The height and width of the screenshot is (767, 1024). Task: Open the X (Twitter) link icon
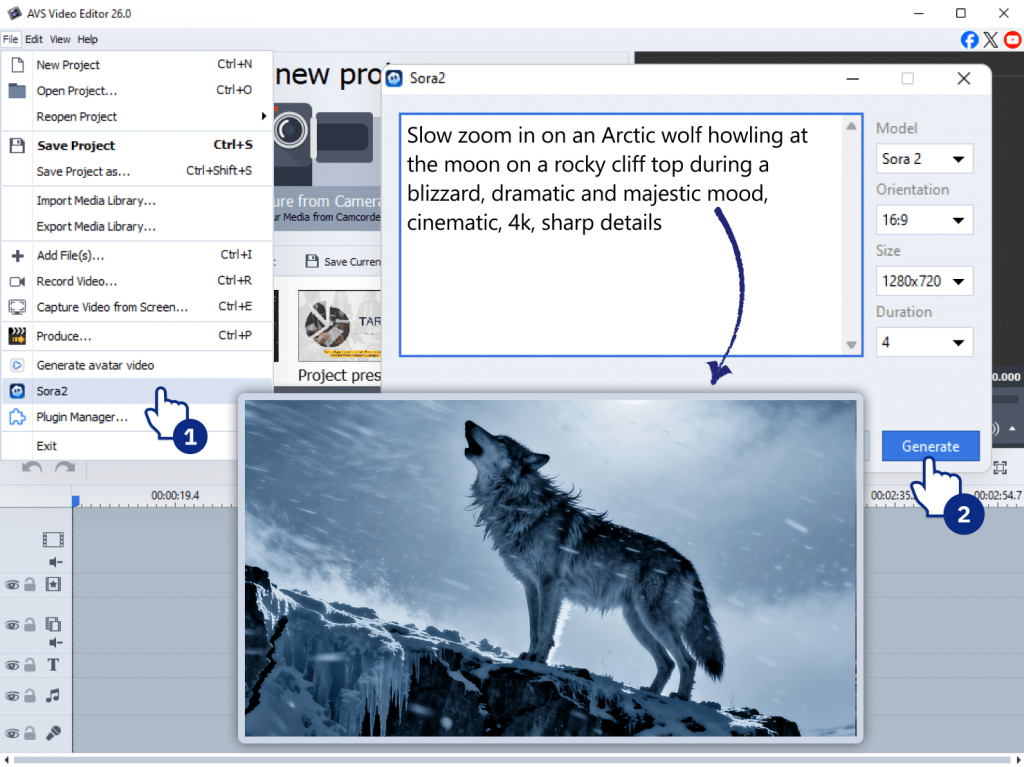click(991, 40)
